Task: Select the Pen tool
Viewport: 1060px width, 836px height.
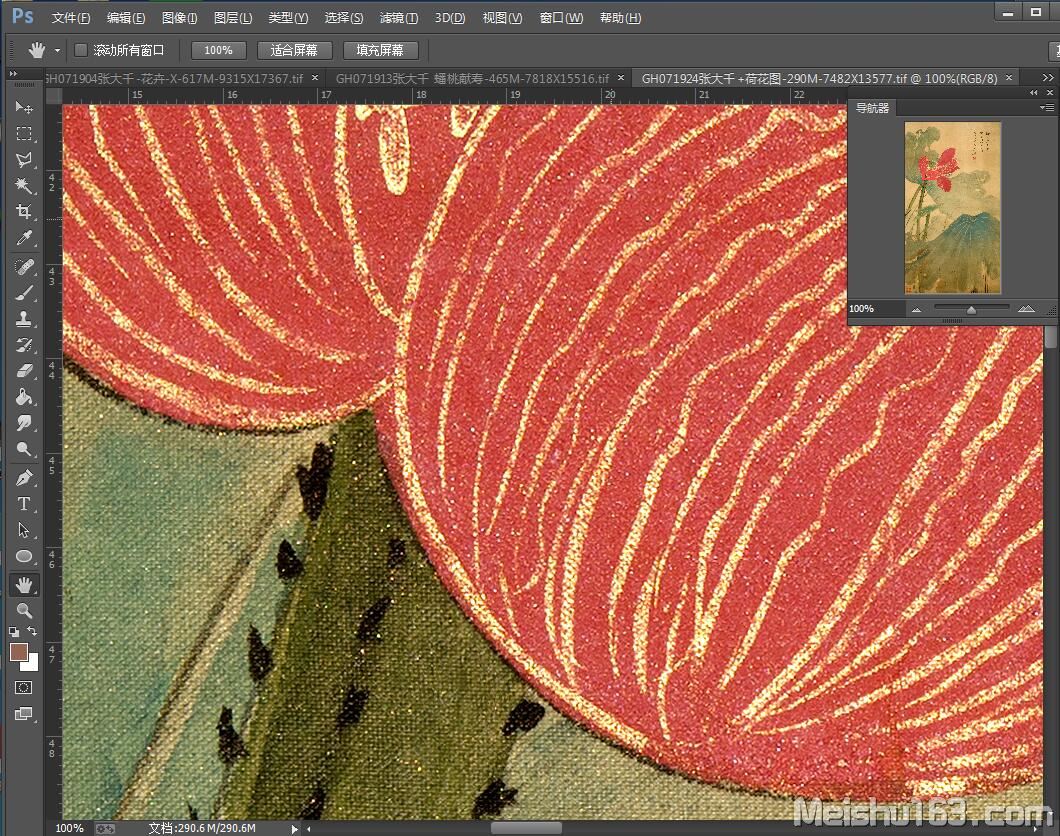Action: tap(24, 478)
